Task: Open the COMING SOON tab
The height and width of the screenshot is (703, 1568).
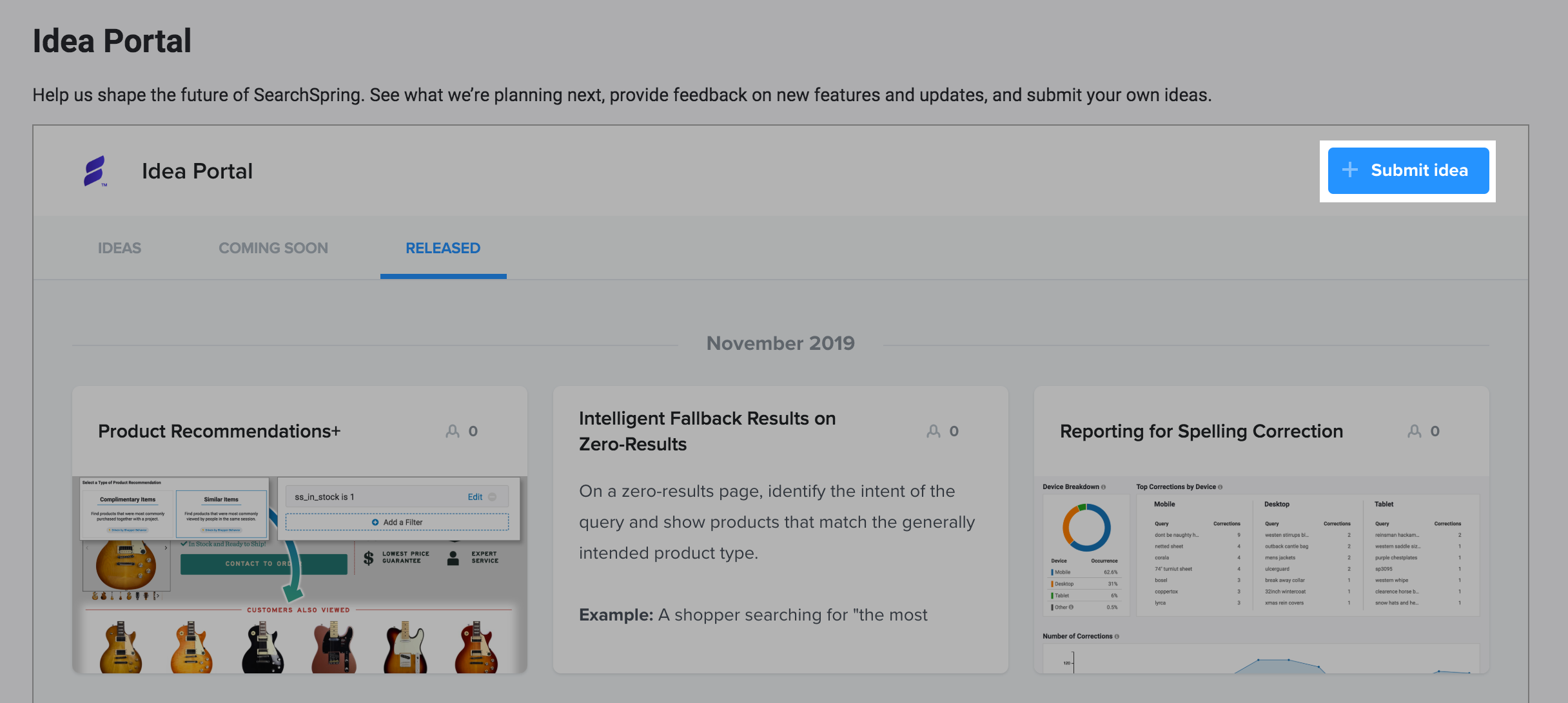Action: [273, 248]
